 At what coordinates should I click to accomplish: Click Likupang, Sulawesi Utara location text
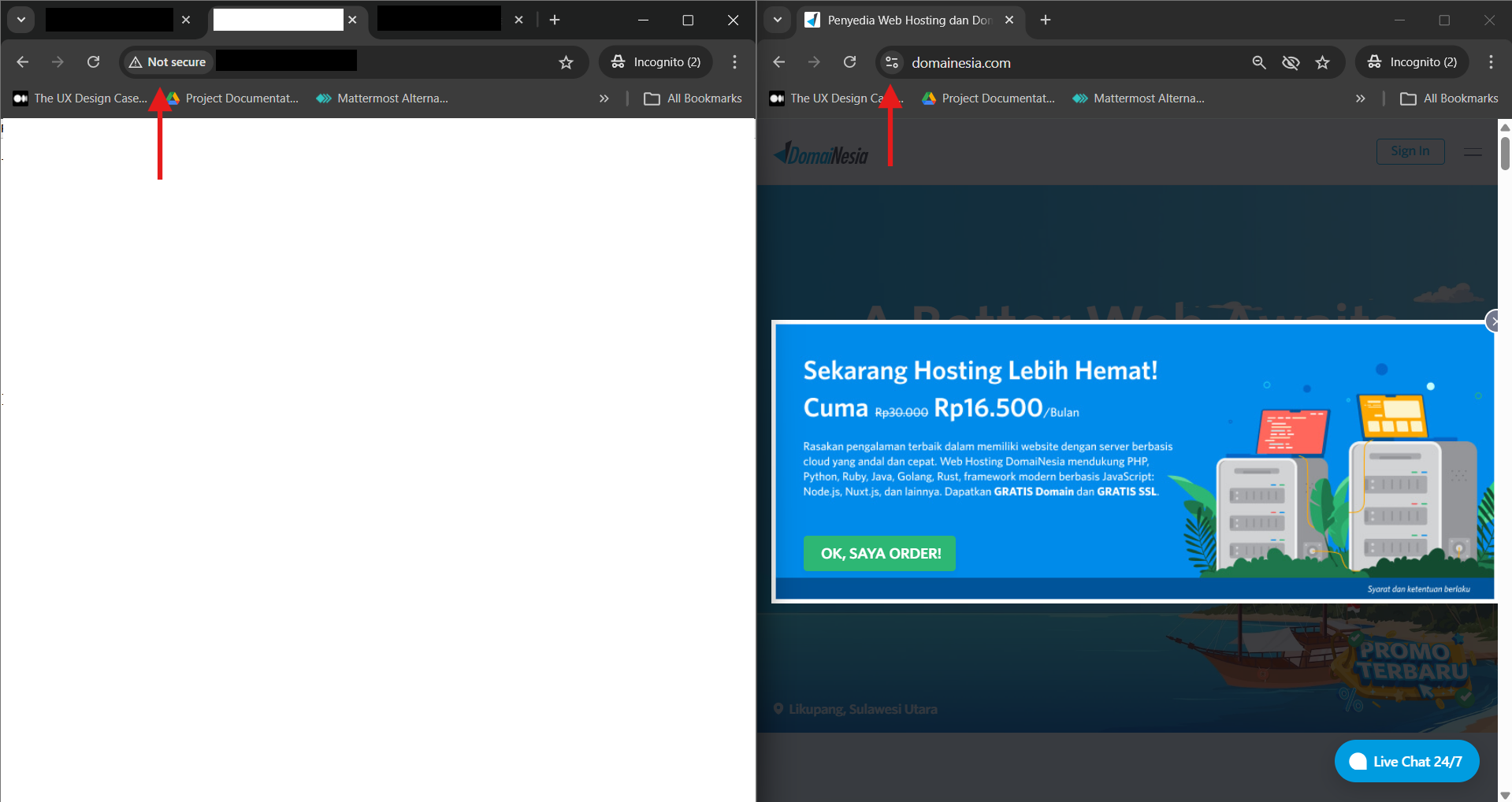point(863,709)
